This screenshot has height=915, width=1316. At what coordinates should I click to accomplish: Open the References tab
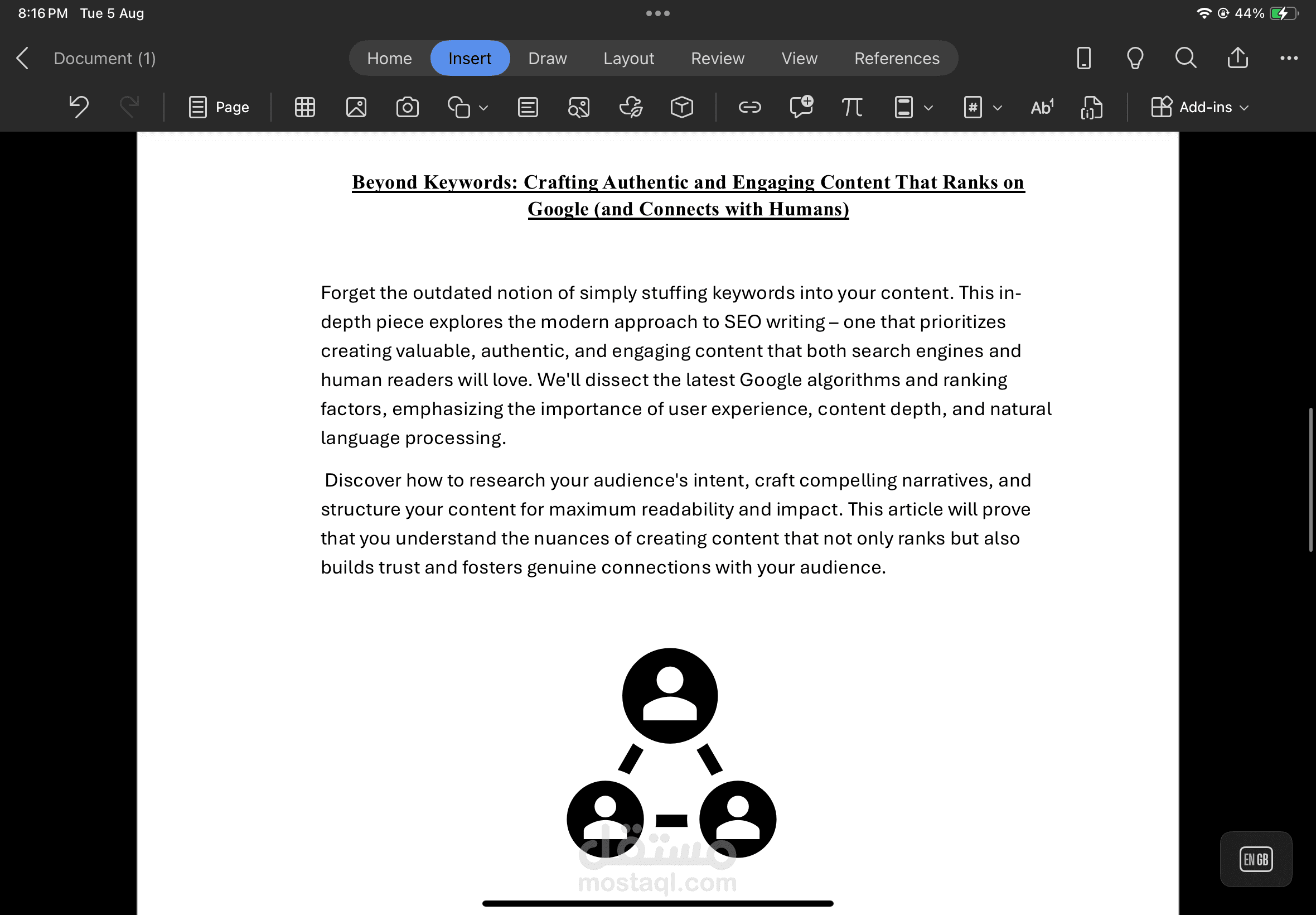[897, 59]
